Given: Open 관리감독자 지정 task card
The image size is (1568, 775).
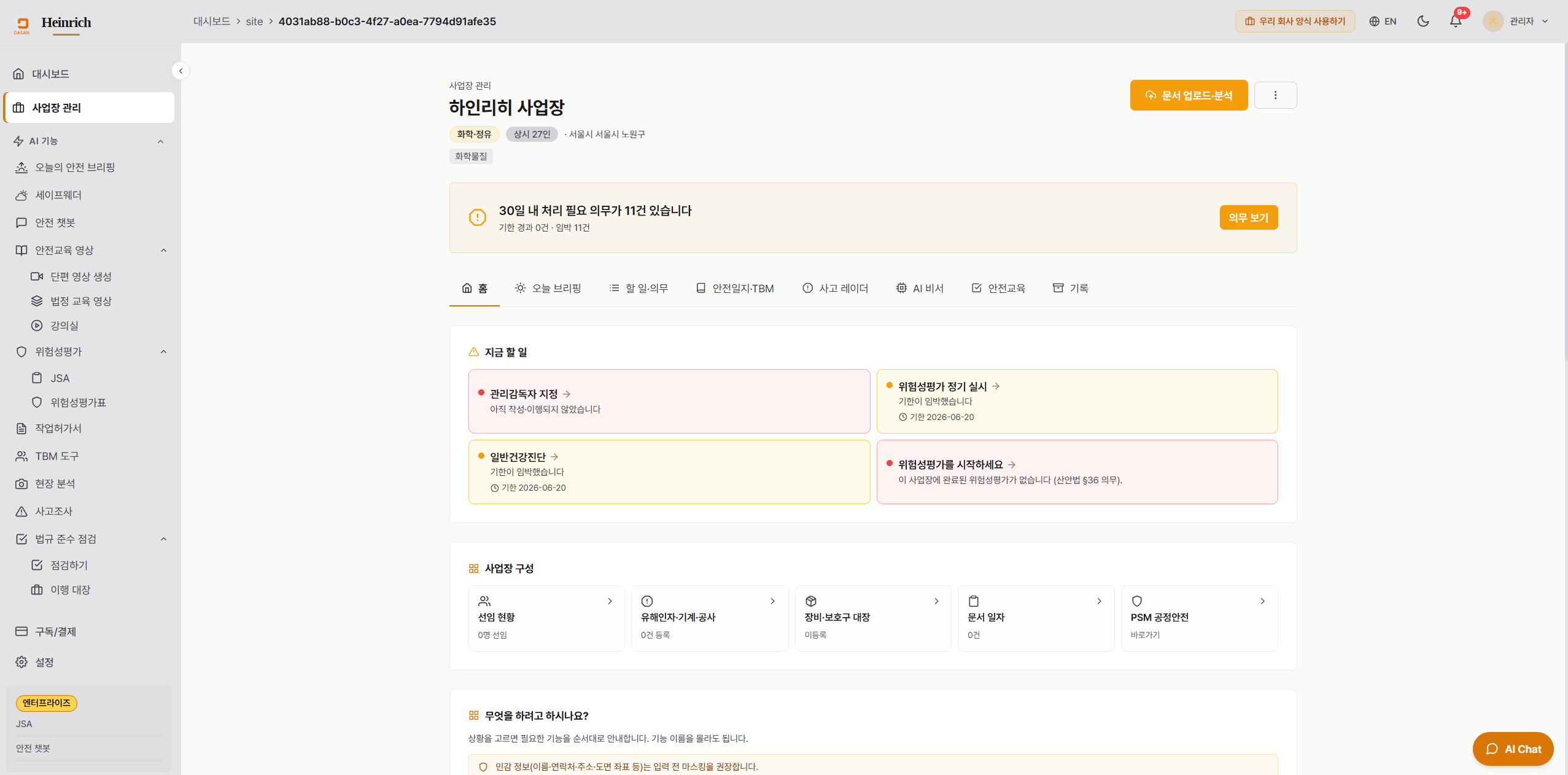Looking at the screenshot, I should tap(669, 401).
